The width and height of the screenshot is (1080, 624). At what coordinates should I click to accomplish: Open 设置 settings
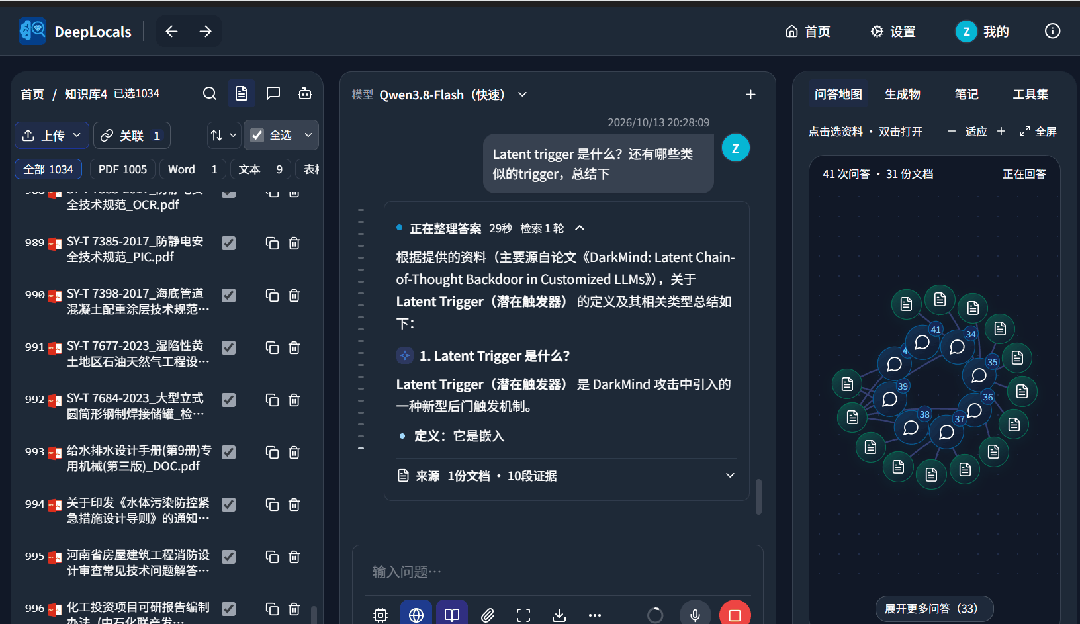pyautogui.click(x=893, y=32)
